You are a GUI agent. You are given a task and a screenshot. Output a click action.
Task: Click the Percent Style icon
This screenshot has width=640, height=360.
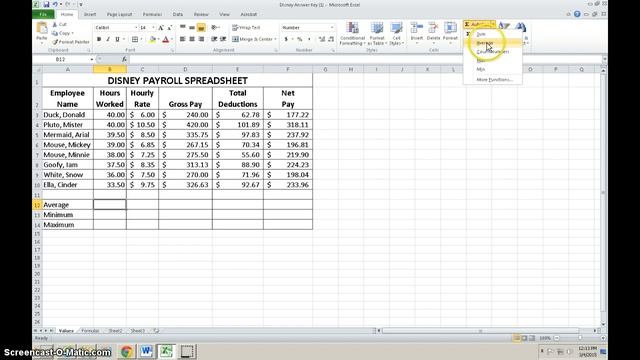(x=300, y=39)
